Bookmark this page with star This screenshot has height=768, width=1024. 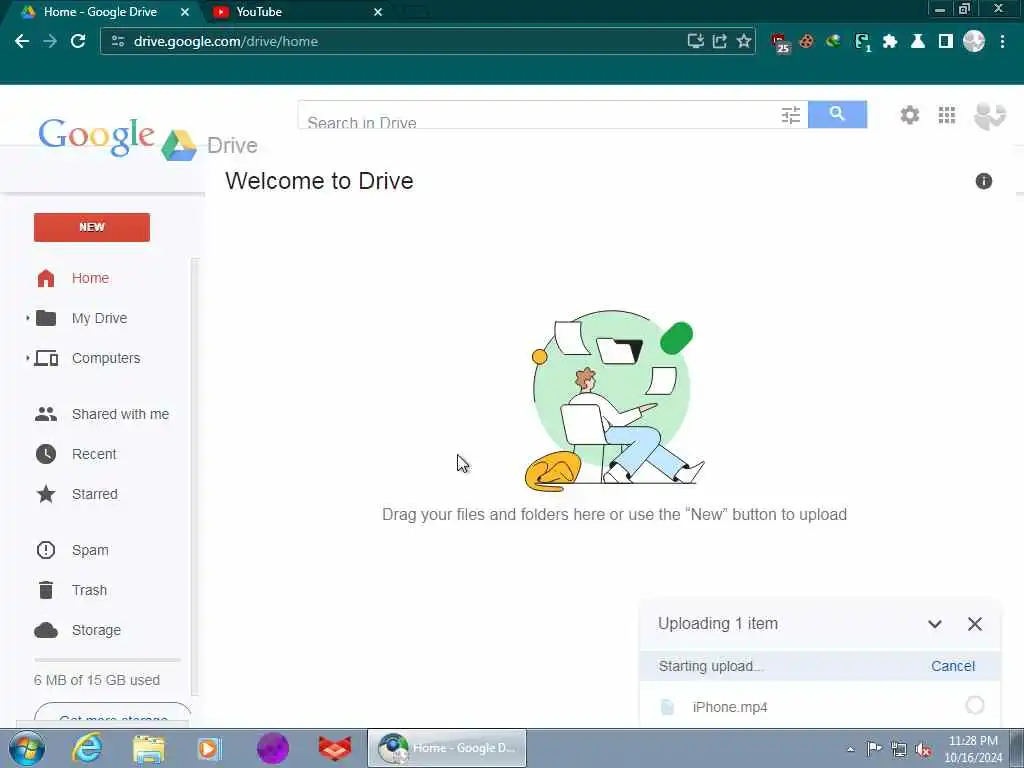pyautogui.click(x=743, y=41)
